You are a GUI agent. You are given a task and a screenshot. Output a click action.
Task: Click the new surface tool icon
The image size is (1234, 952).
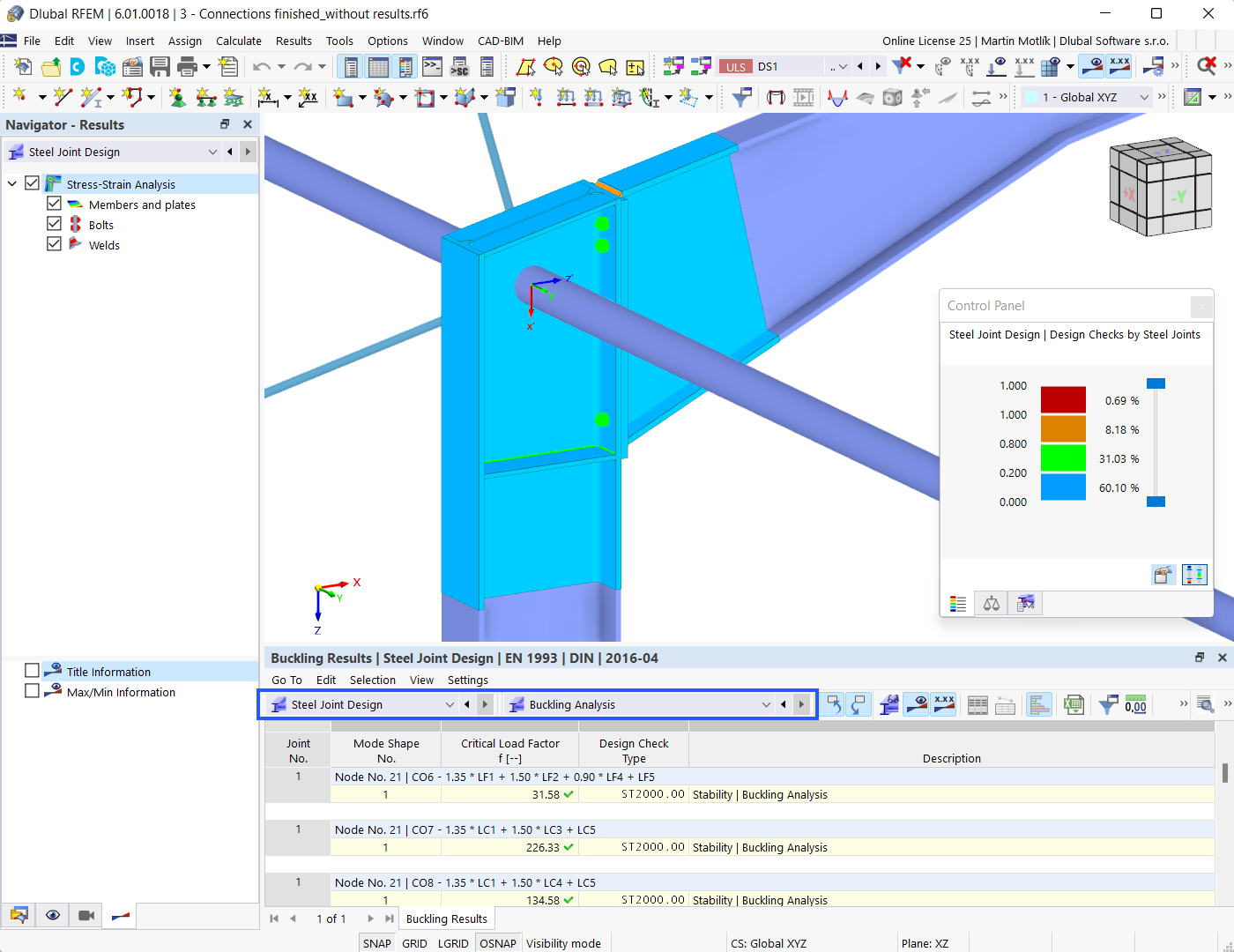click(343, 97)
